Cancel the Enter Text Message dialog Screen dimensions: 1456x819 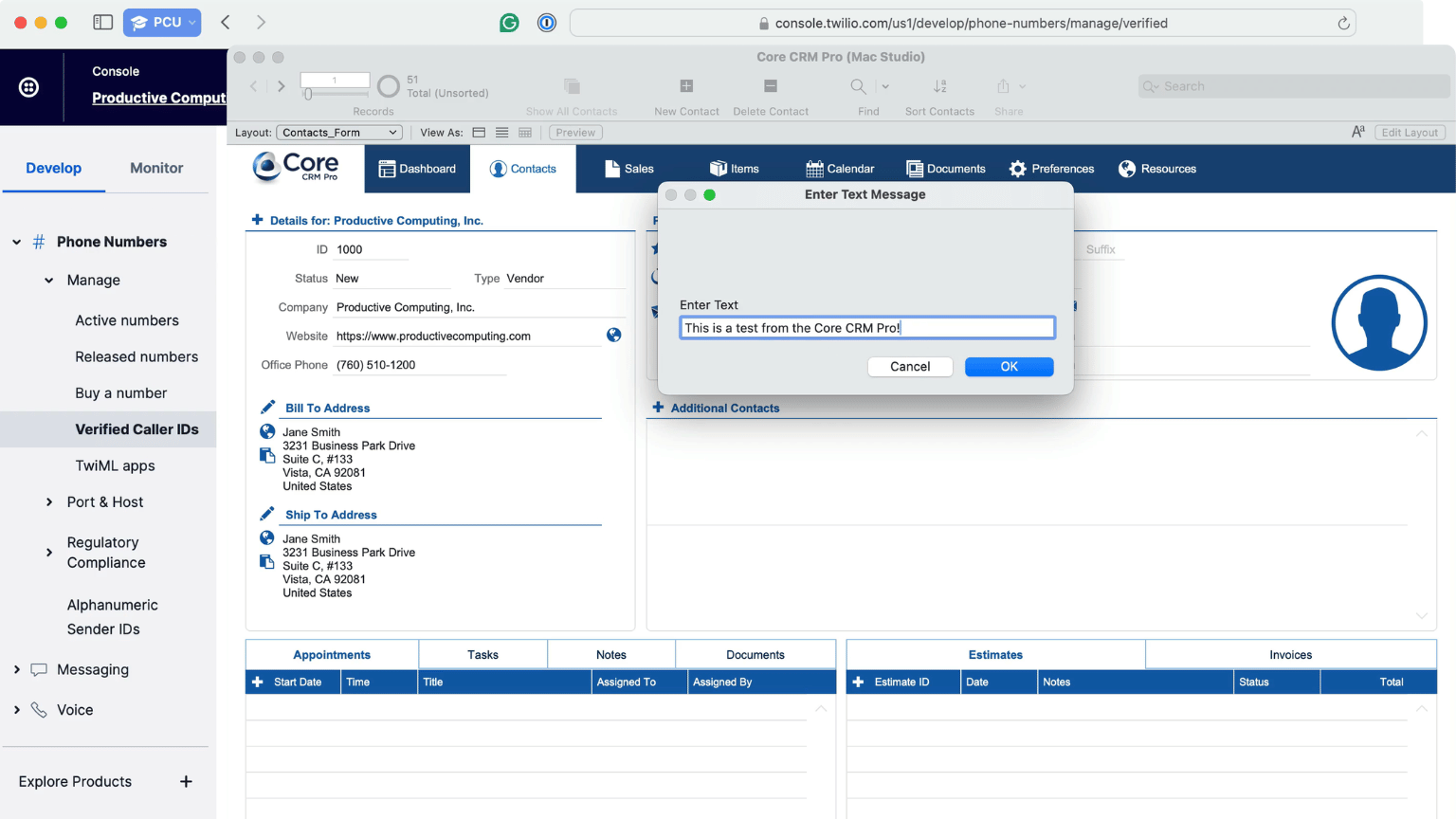909,367
